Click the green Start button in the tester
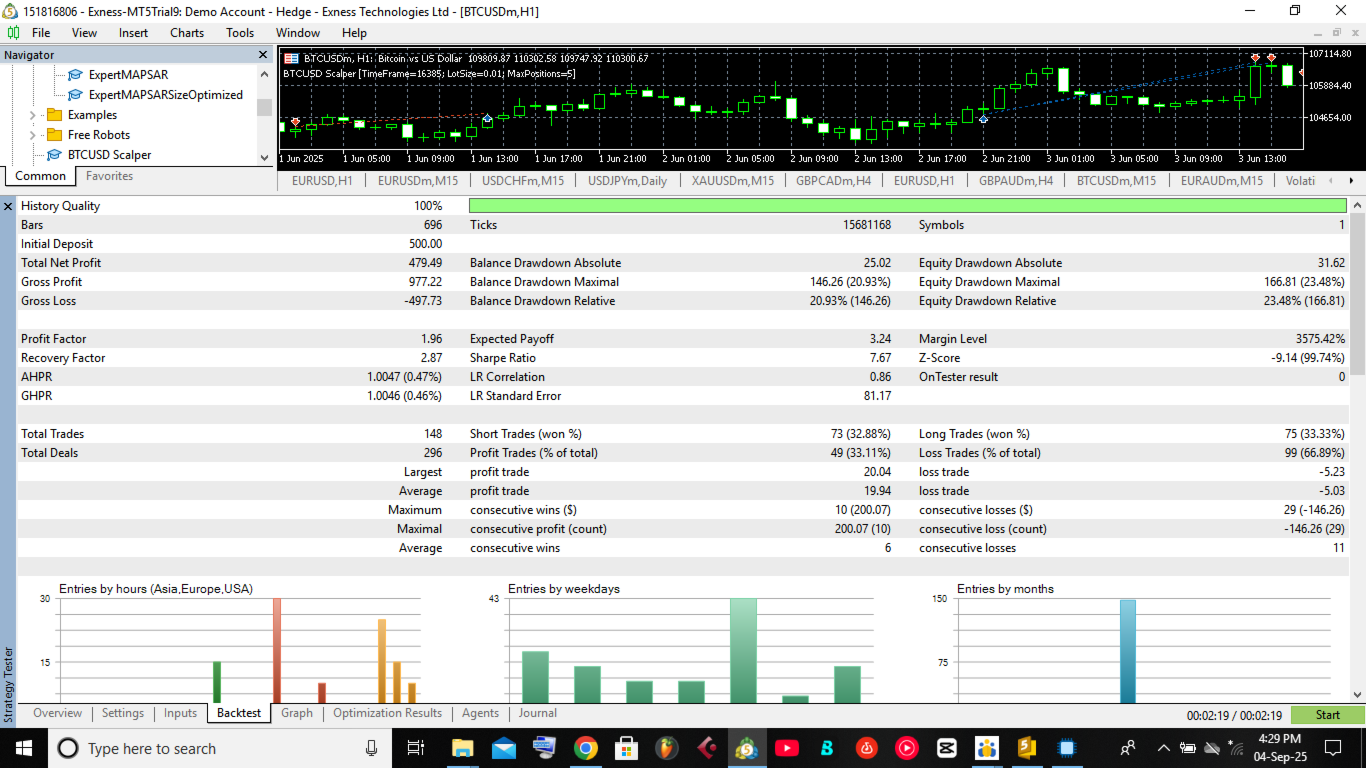Viewport: 1366px width, 768px height. pyautogui.click(x=1328, y=715)
